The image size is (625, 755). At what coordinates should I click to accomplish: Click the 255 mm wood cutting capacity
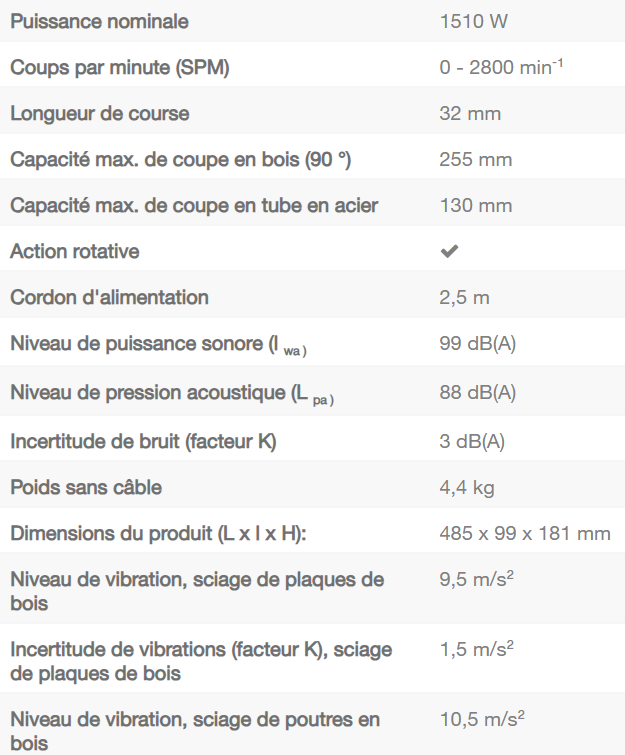coord(476,160)
